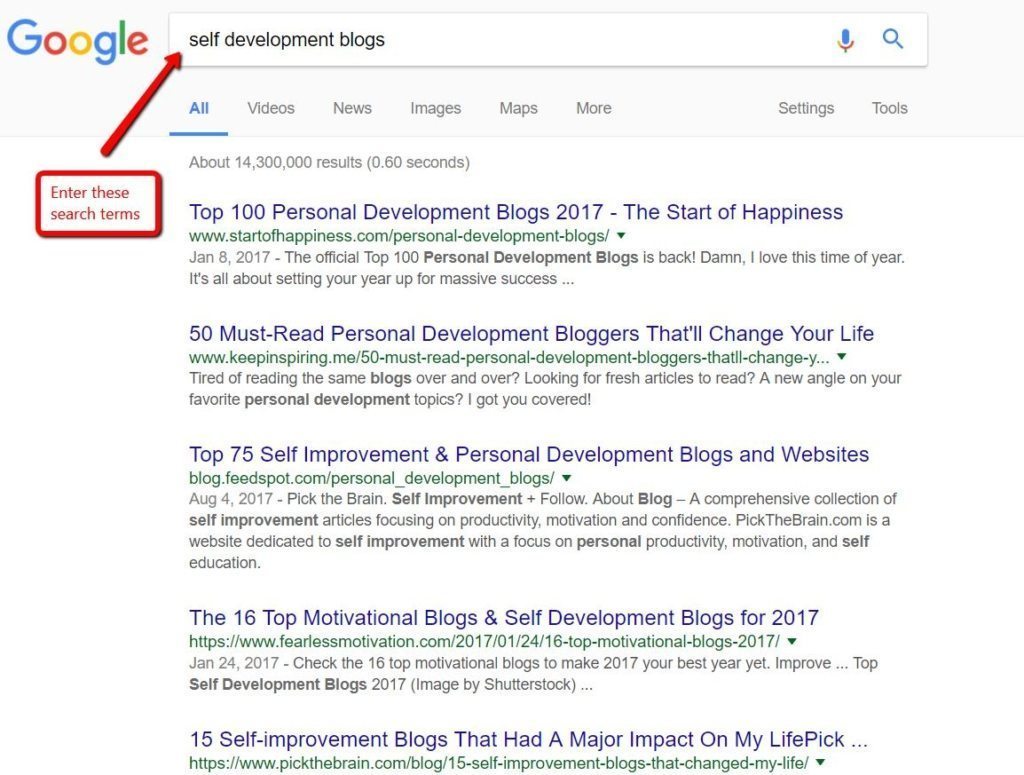The width and height of the screenshot is (1024, 775).
Task: Open search Tools
Action: pyautogui.click(x=889, y=108)
